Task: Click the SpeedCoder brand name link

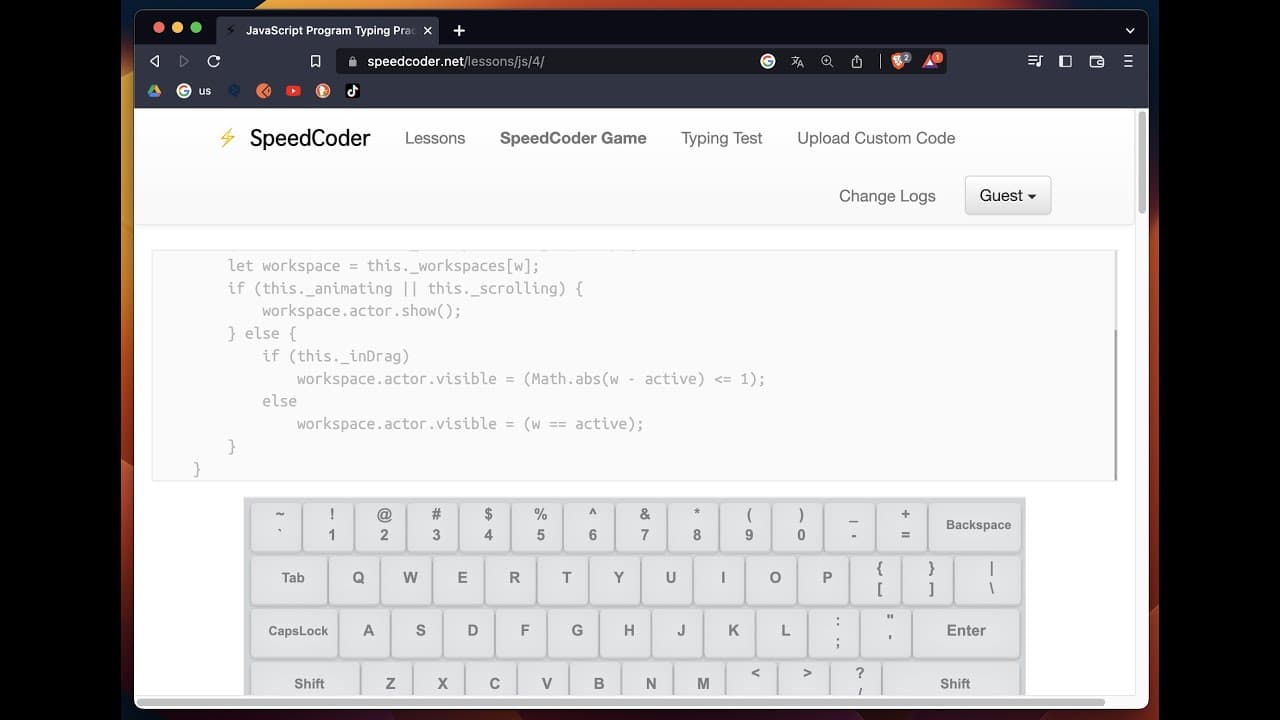Action: (x=310, y=138)
